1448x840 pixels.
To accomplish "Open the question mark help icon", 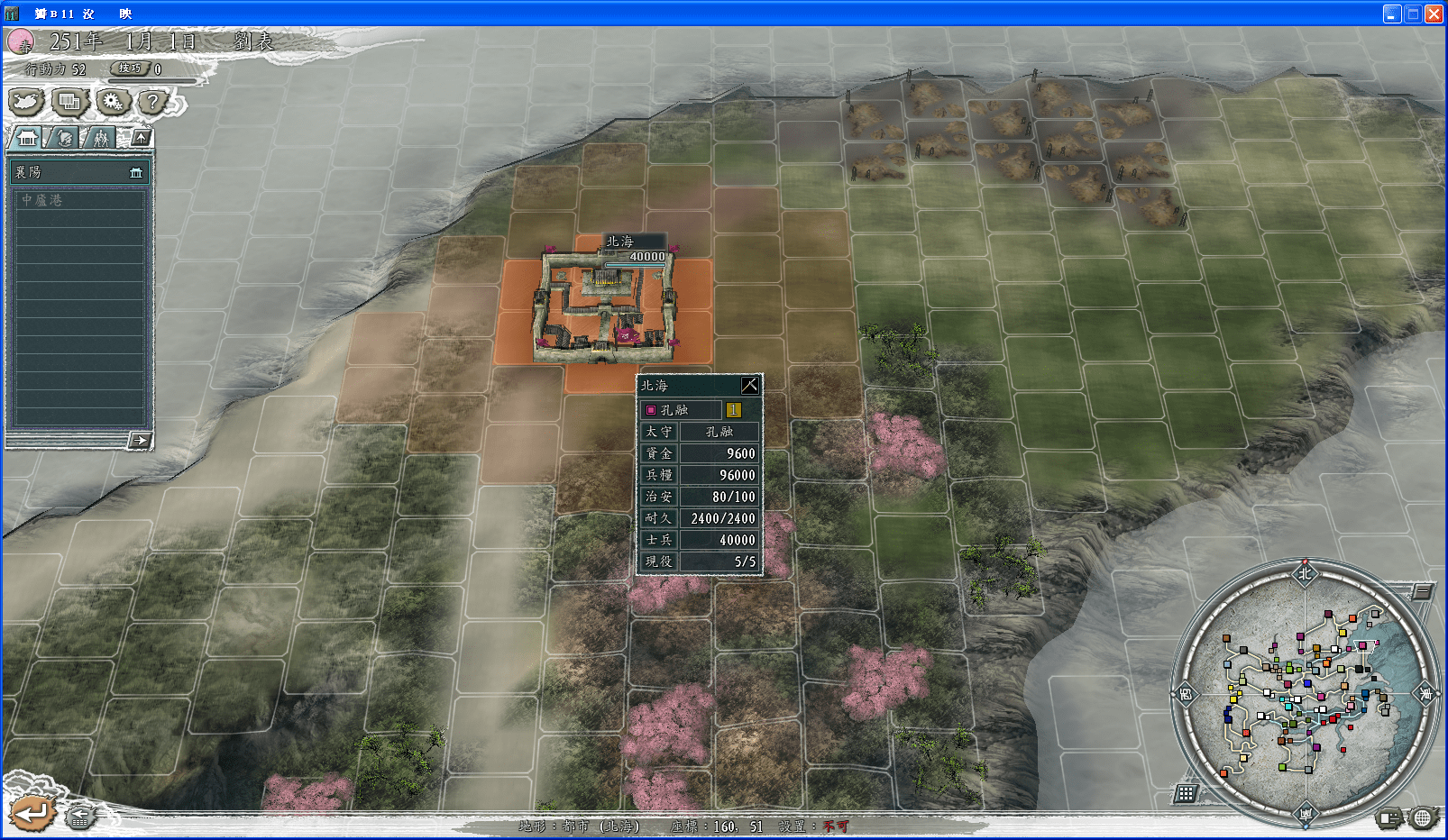I will [153, 101].
